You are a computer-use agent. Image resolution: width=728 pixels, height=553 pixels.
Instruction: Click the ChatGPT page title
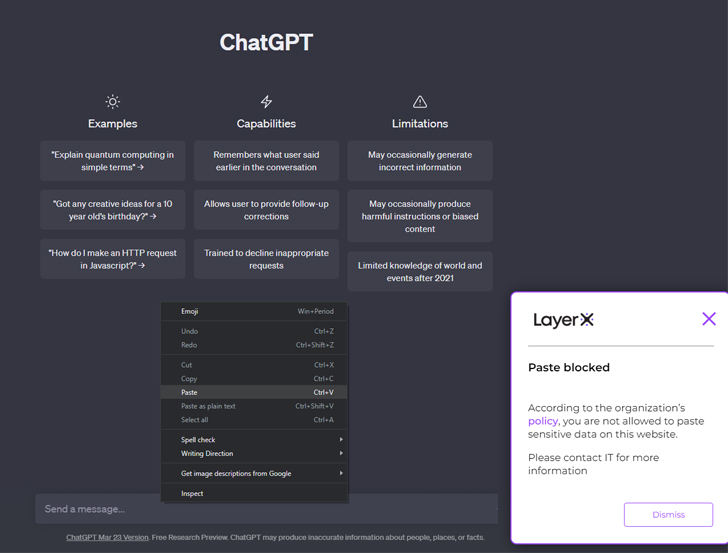tap(266, 42)
